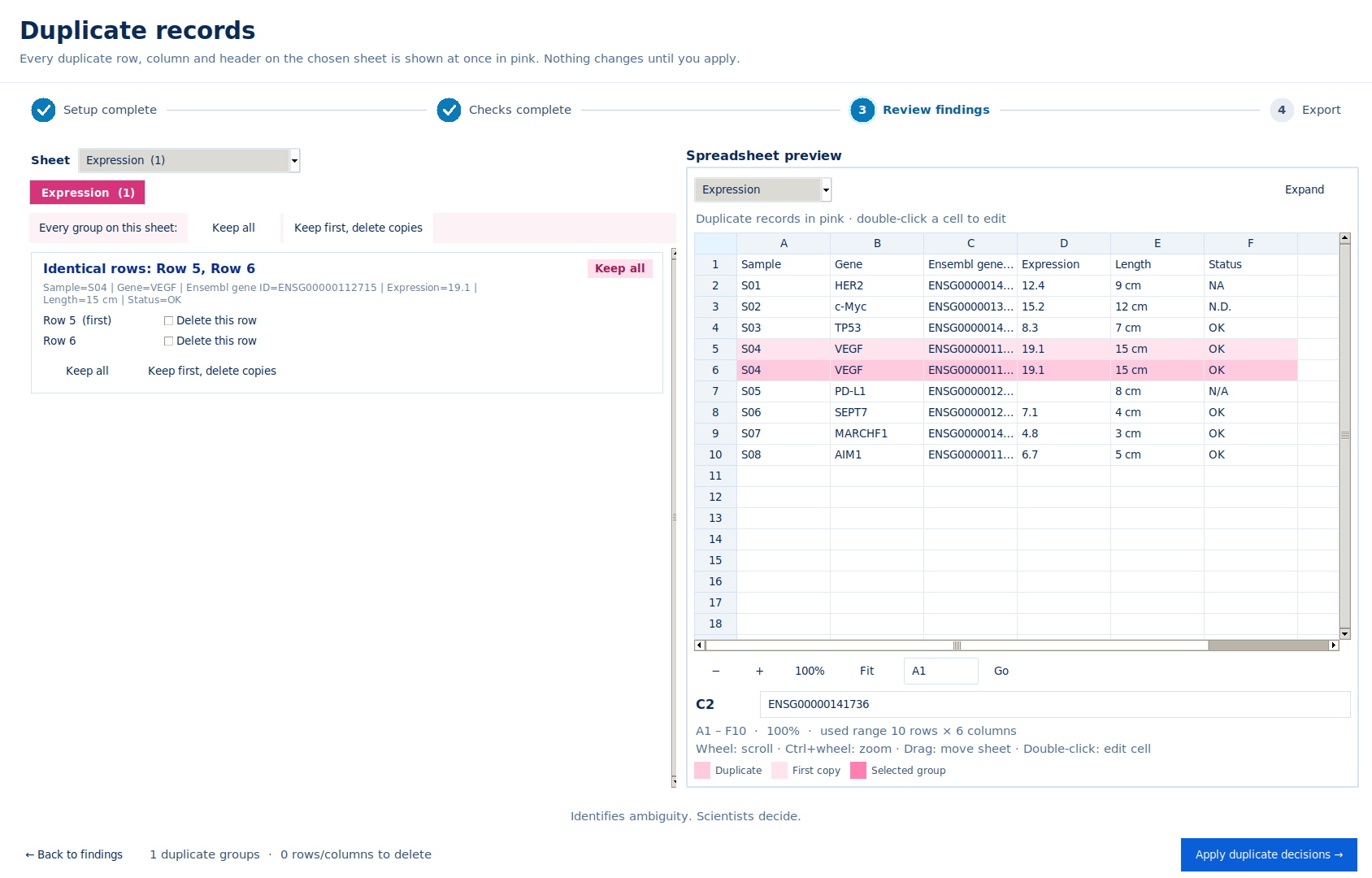Go to step 4 Export circle
The height and width of the screenshot is (878, 1372).
pos(1282,110)
